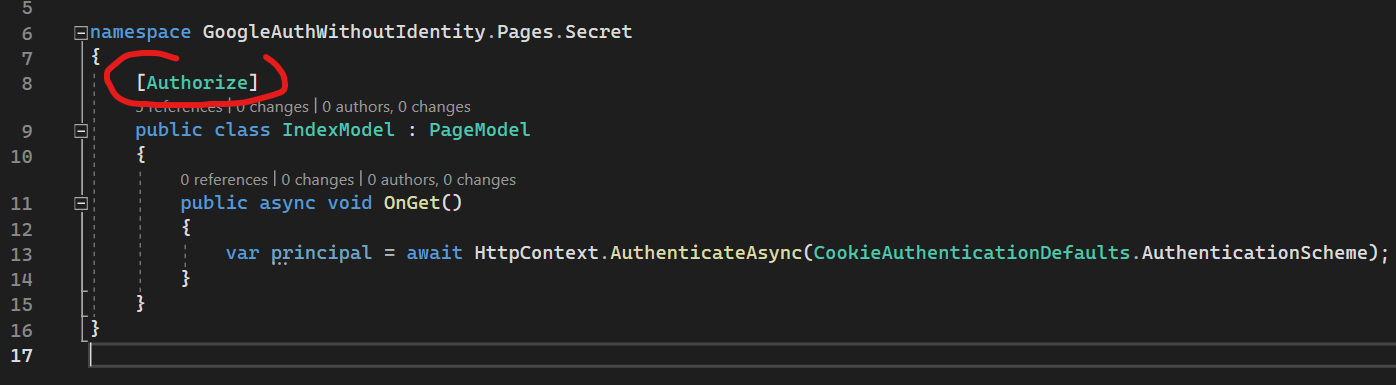Place cursor on the principal variable
This screenshot has height=385, width=1396.
coord(321,252)
